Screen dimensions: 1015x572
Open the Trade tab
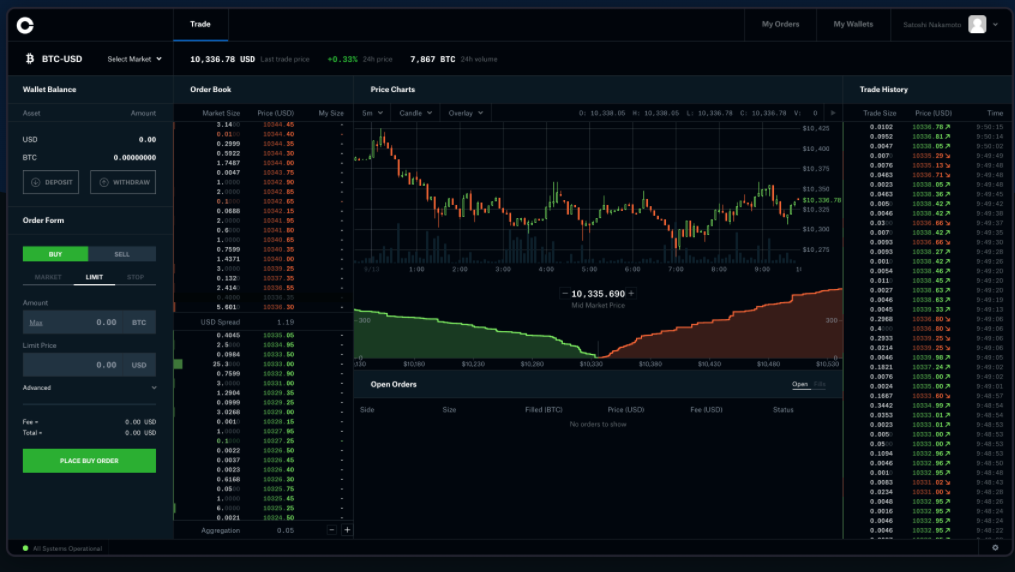(x=200, y=24)
